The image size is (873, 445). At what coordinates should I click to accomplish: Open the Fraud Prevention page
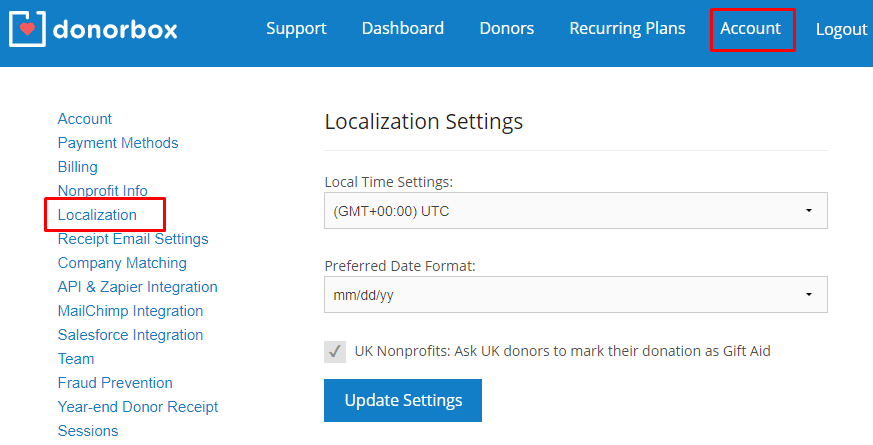coord(115,383)
